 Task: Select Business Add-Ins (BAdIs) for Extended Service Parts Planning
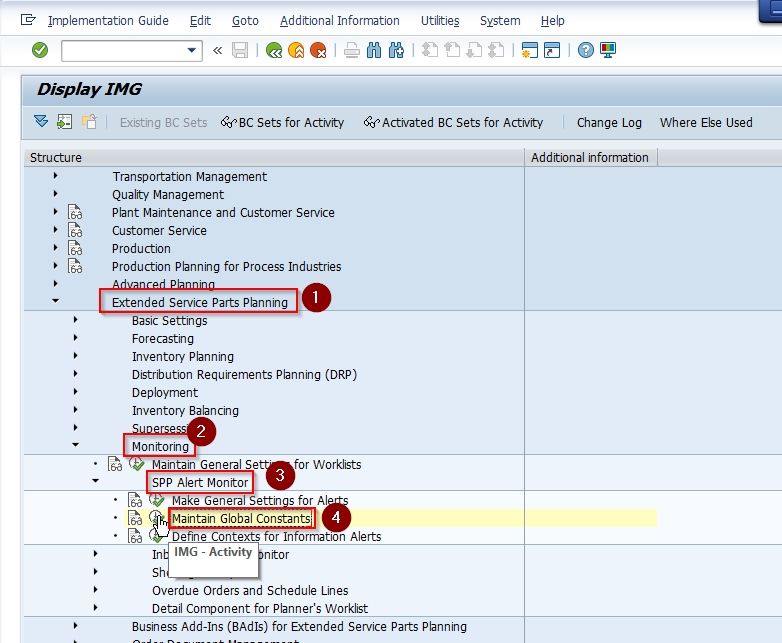coord(299,627)
